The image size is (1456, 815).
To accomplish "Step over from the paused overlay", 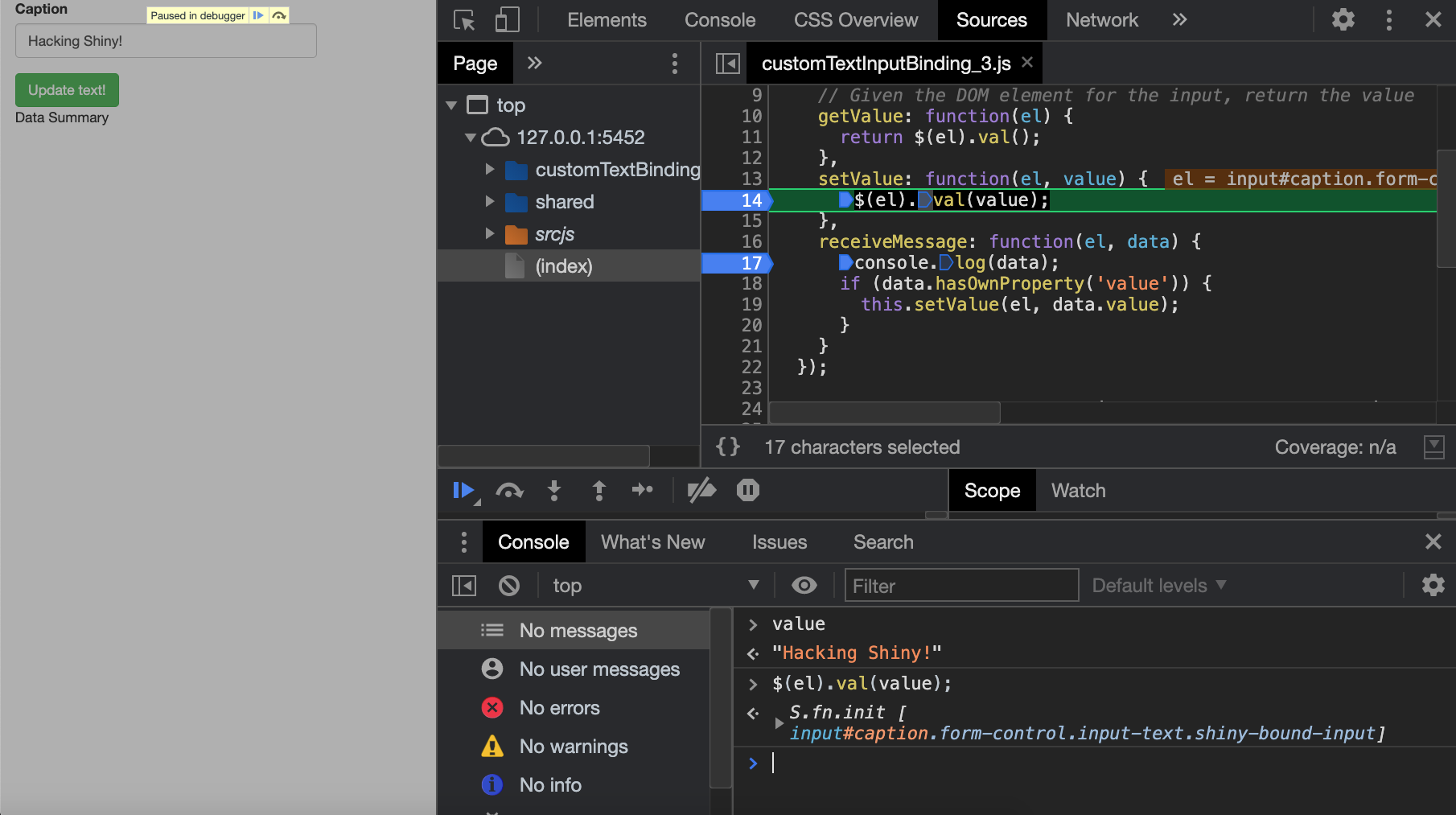I will point(279,15).
